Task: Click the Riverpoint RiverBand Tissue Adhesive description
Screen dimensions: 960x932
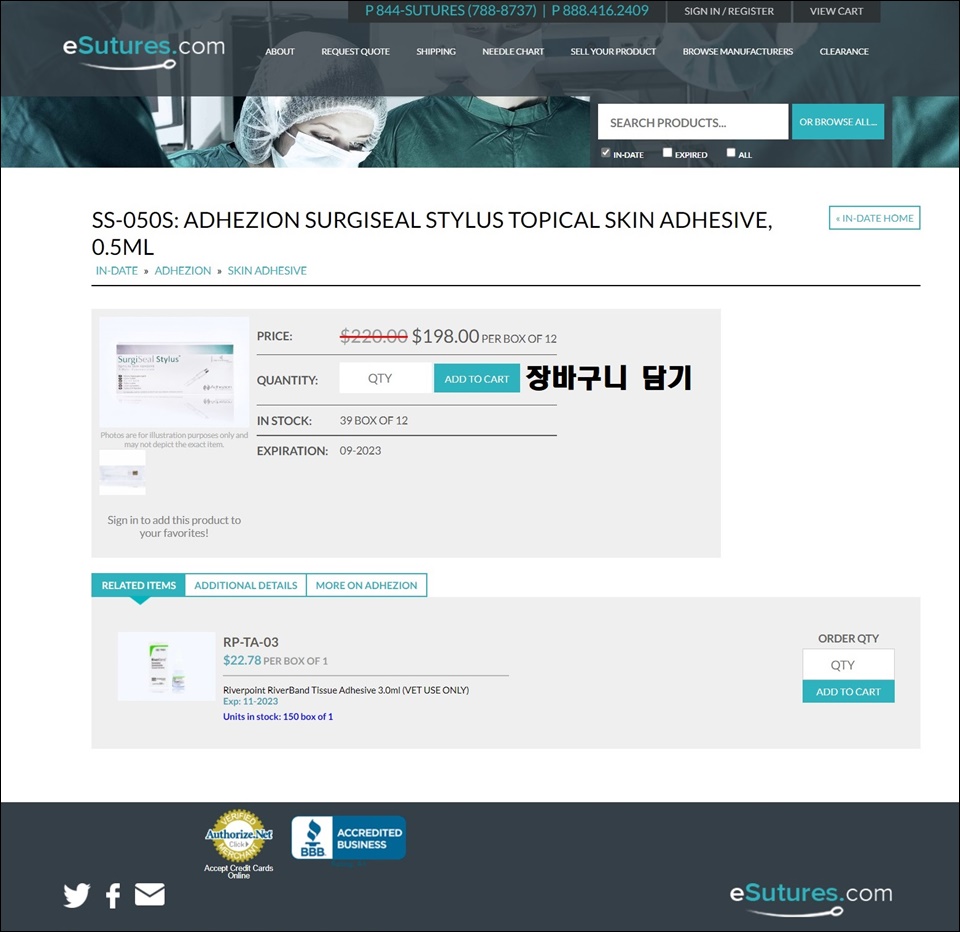Action: (x=346, y=690)
